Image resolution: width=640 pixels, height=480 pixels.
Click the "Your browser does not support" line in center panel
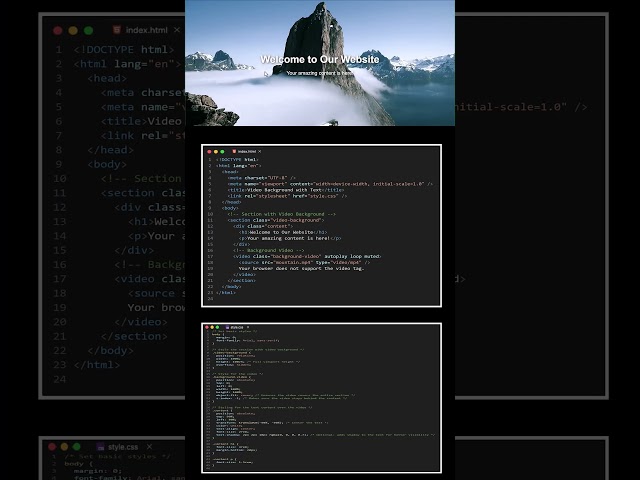click(301, 269)
